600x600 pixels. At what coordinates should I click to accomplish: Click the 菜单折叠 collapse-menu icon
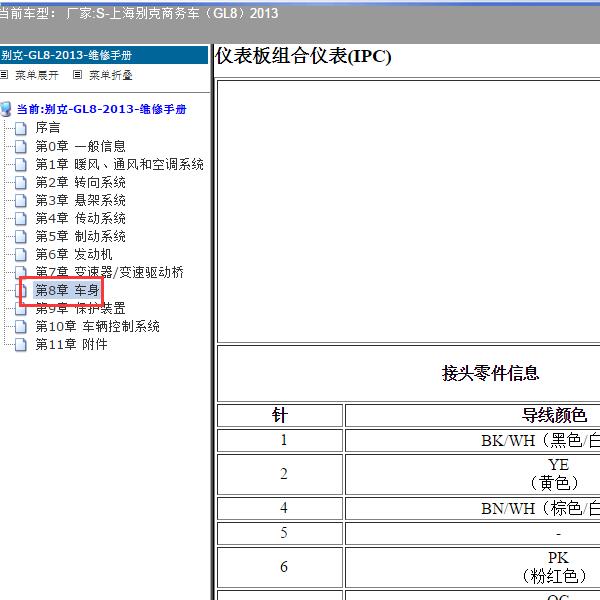(x=77, y=75)
